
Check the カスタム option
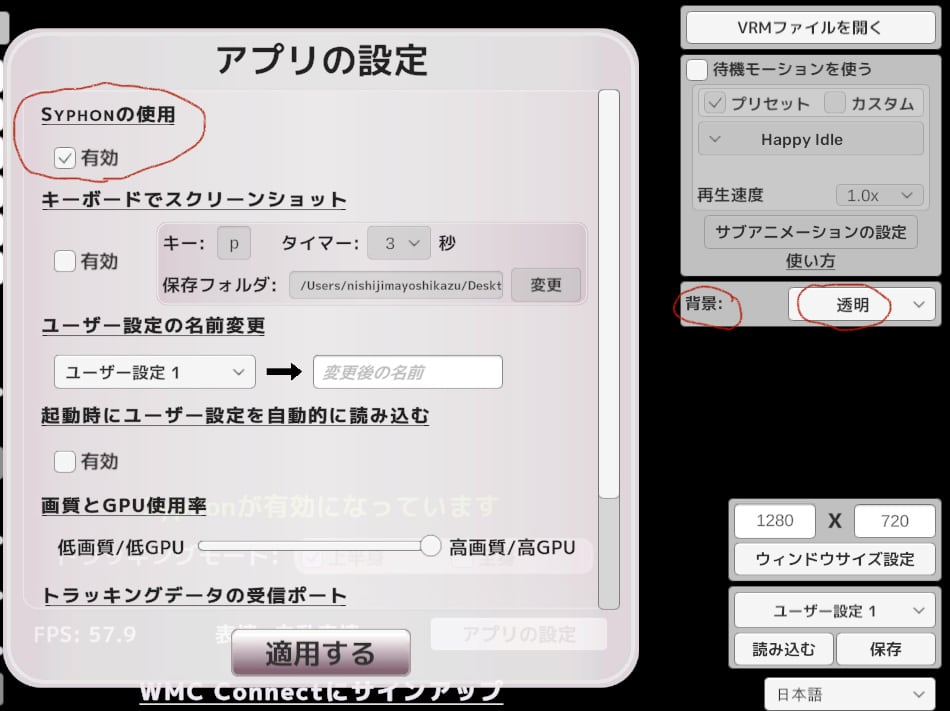pyautogui.click(x=835, y=103)
